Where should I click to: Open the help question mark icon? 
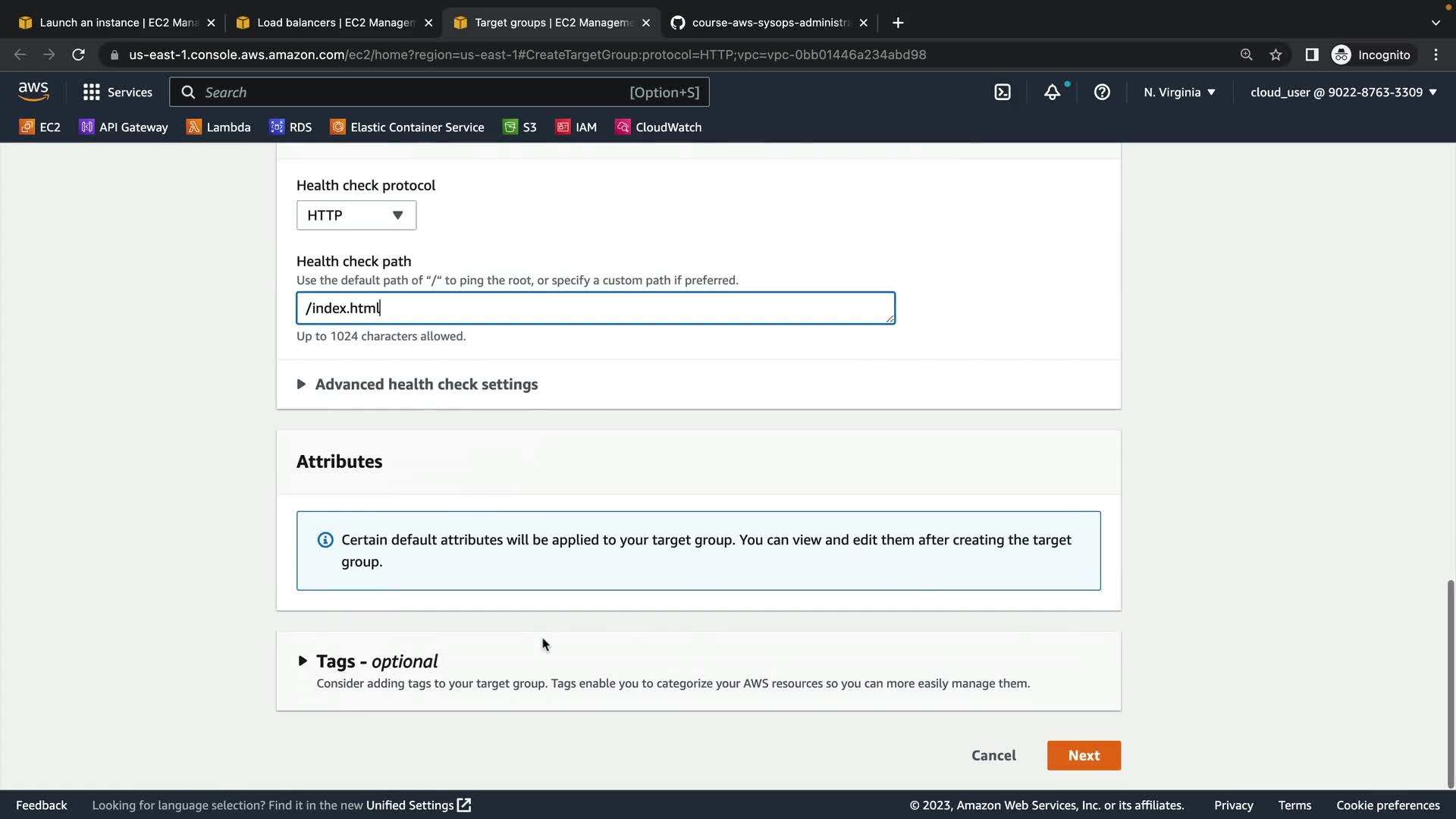1102,93
